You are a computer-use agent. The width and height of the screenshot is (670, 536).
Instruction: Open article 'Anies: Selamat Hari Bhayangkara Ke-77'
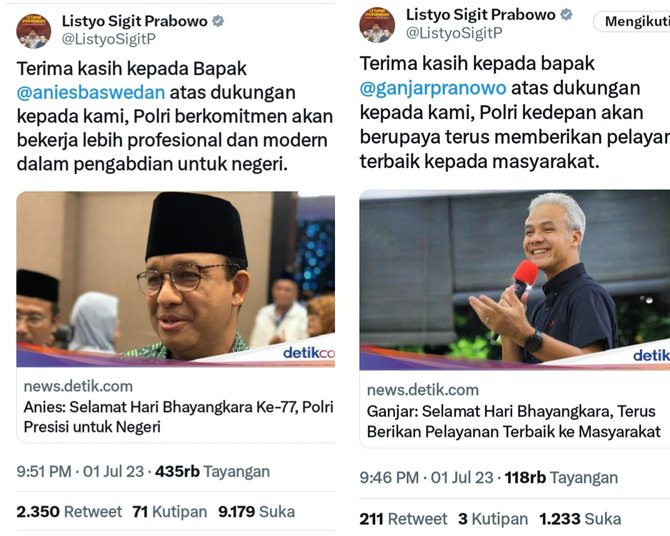tap(178, 416)
